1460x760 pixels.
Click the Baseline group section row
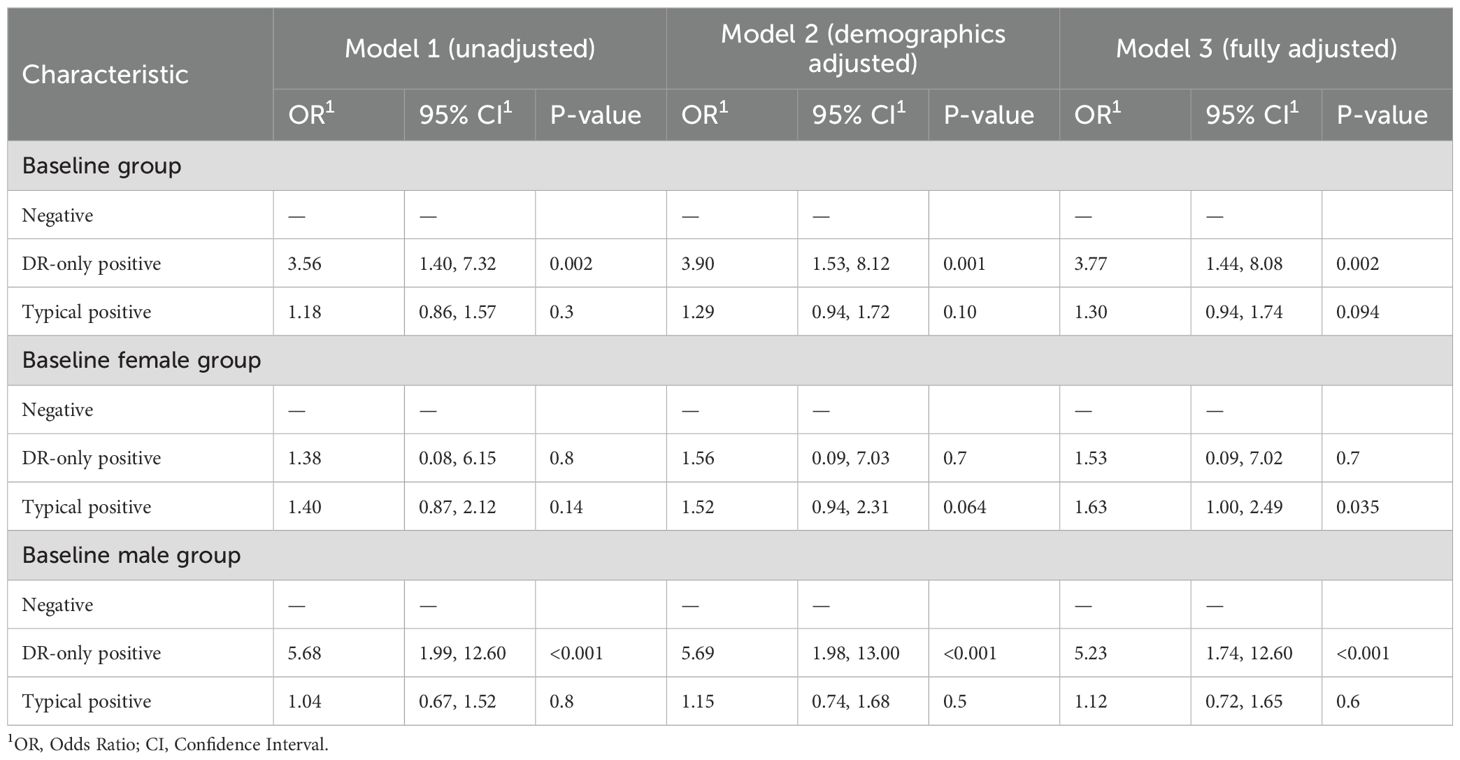tap(102, 166)
